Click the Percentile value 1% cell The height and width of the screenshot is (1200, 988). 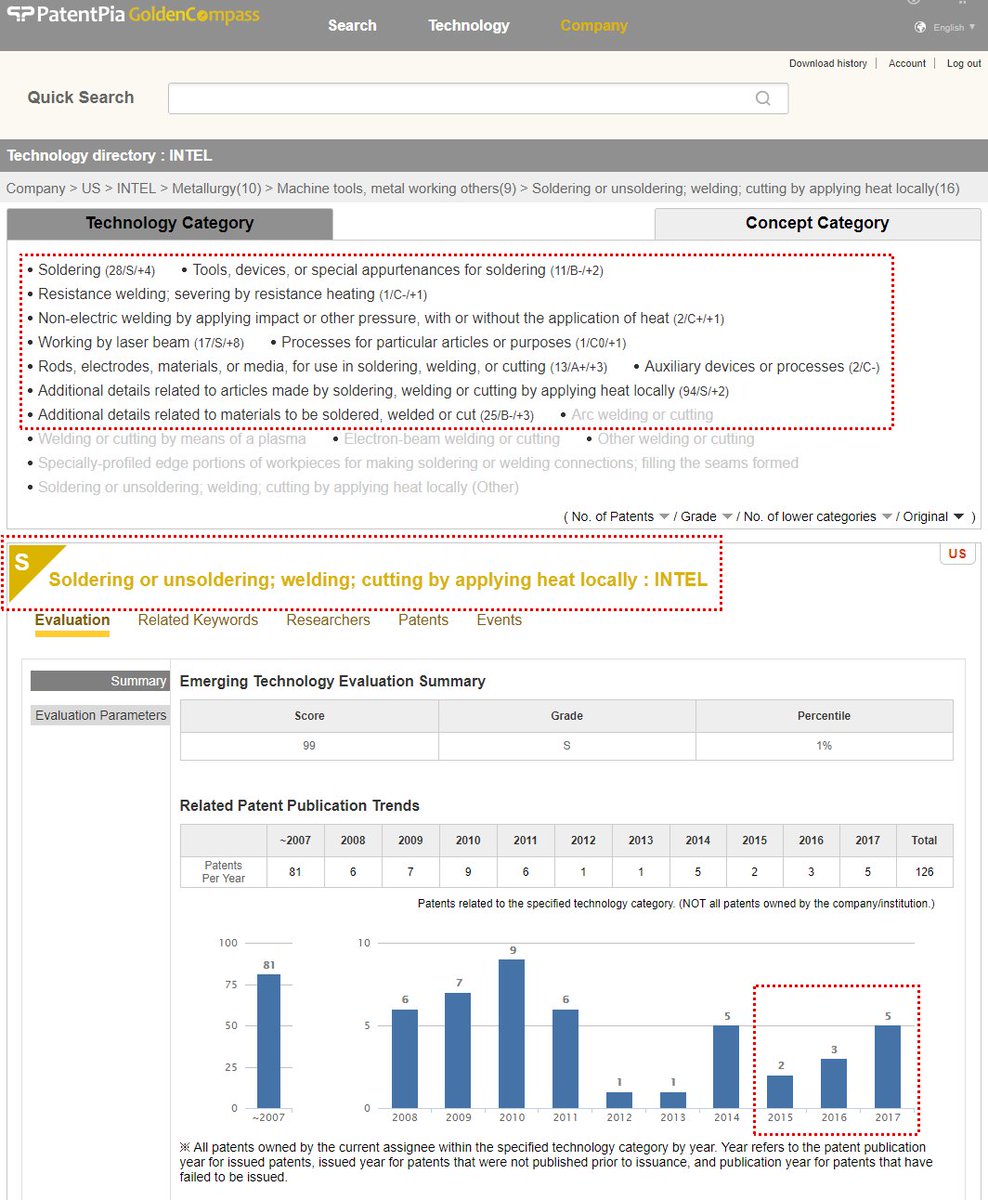pos(824,746)
